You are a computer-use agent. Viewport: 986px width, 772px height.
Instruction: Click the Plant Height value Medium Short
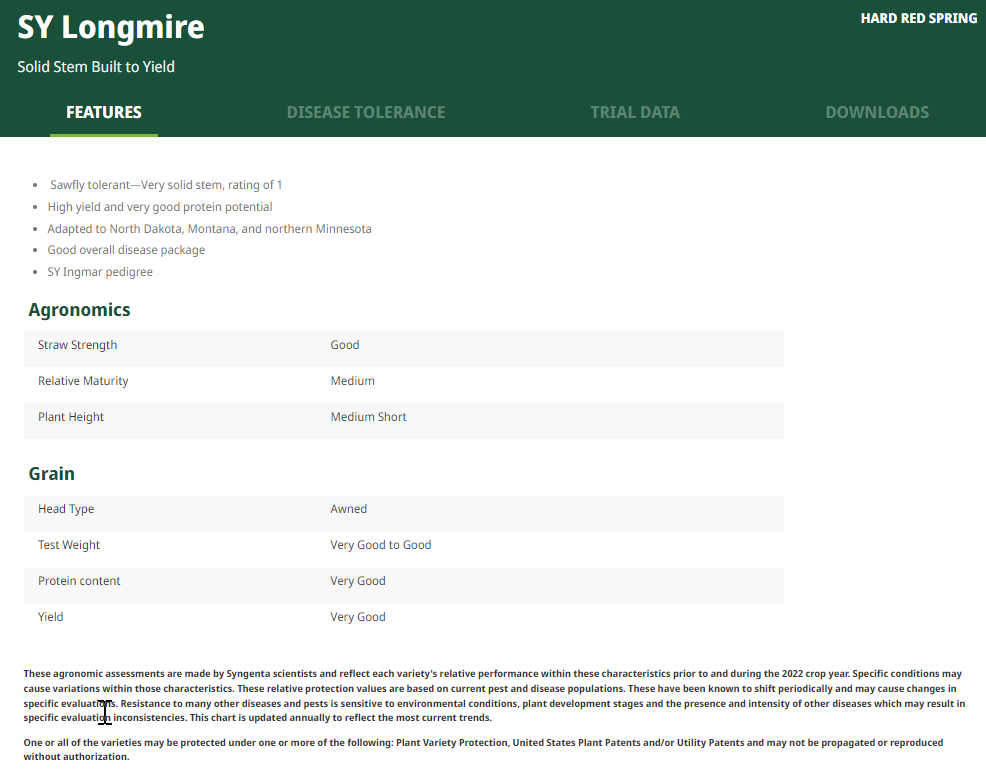pyautogui.click(x=368, y=417)
